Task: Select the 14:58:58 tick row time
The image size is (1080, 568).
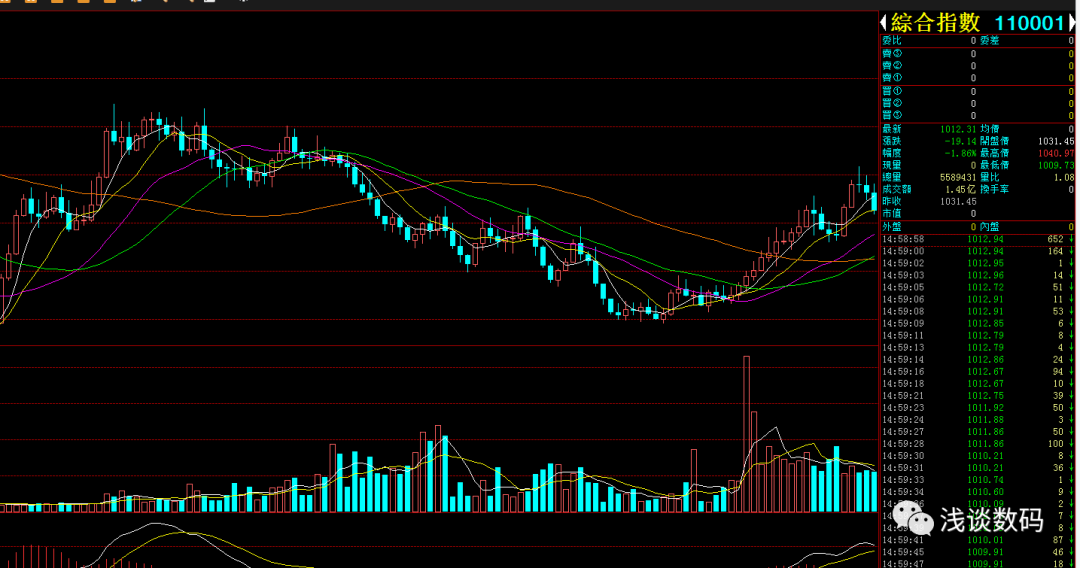Action: pyautogui.click(x=903, y=239)
